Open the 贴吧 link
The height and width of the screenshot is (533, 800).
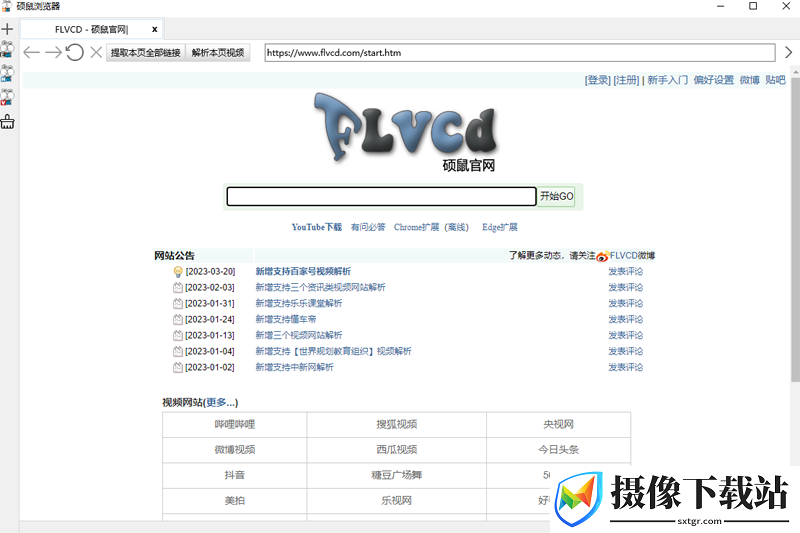(x=775, y=80)
